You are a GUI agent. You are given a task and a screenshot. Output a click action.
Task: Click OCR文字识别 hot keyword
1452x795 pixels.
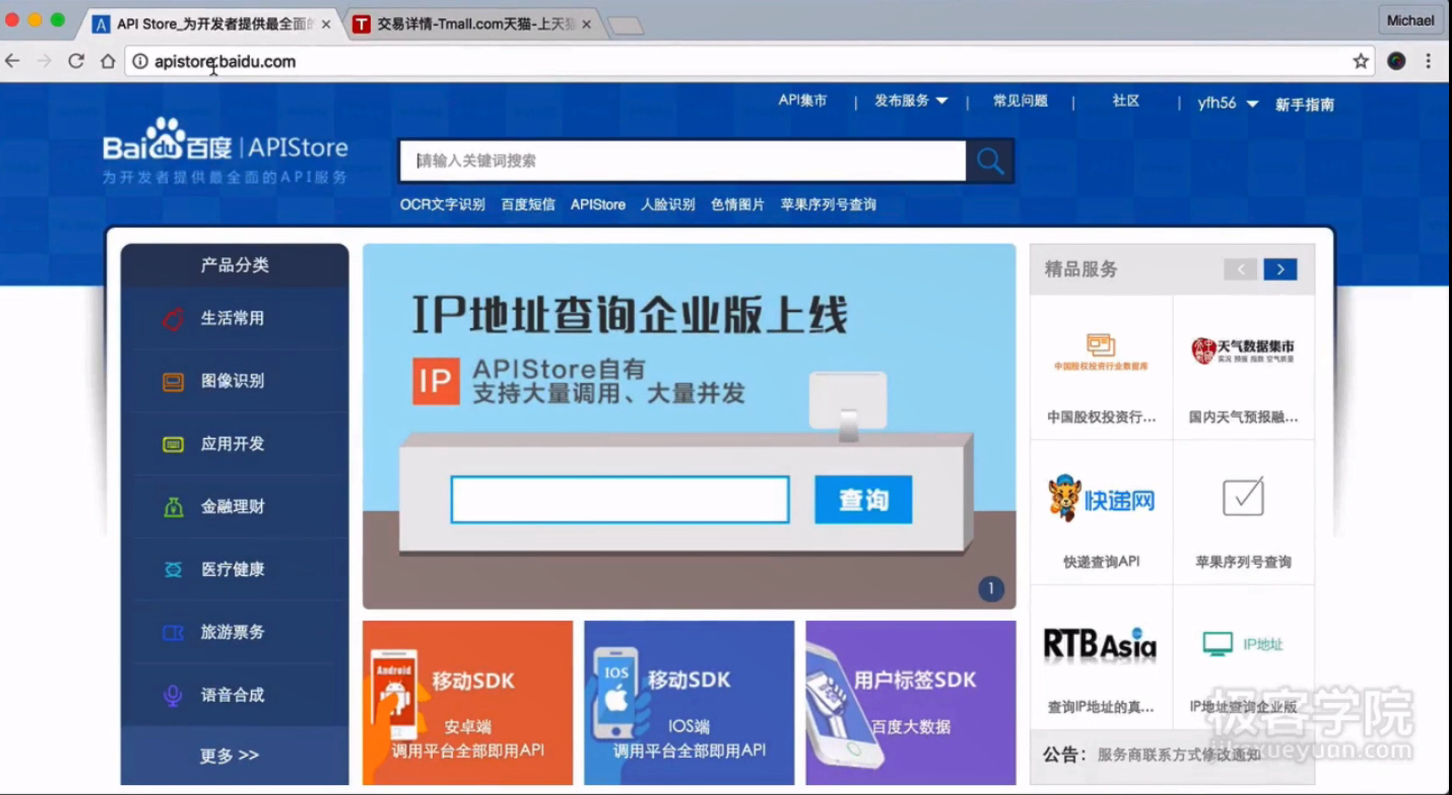pyautogui.click(x=442, y=204)
